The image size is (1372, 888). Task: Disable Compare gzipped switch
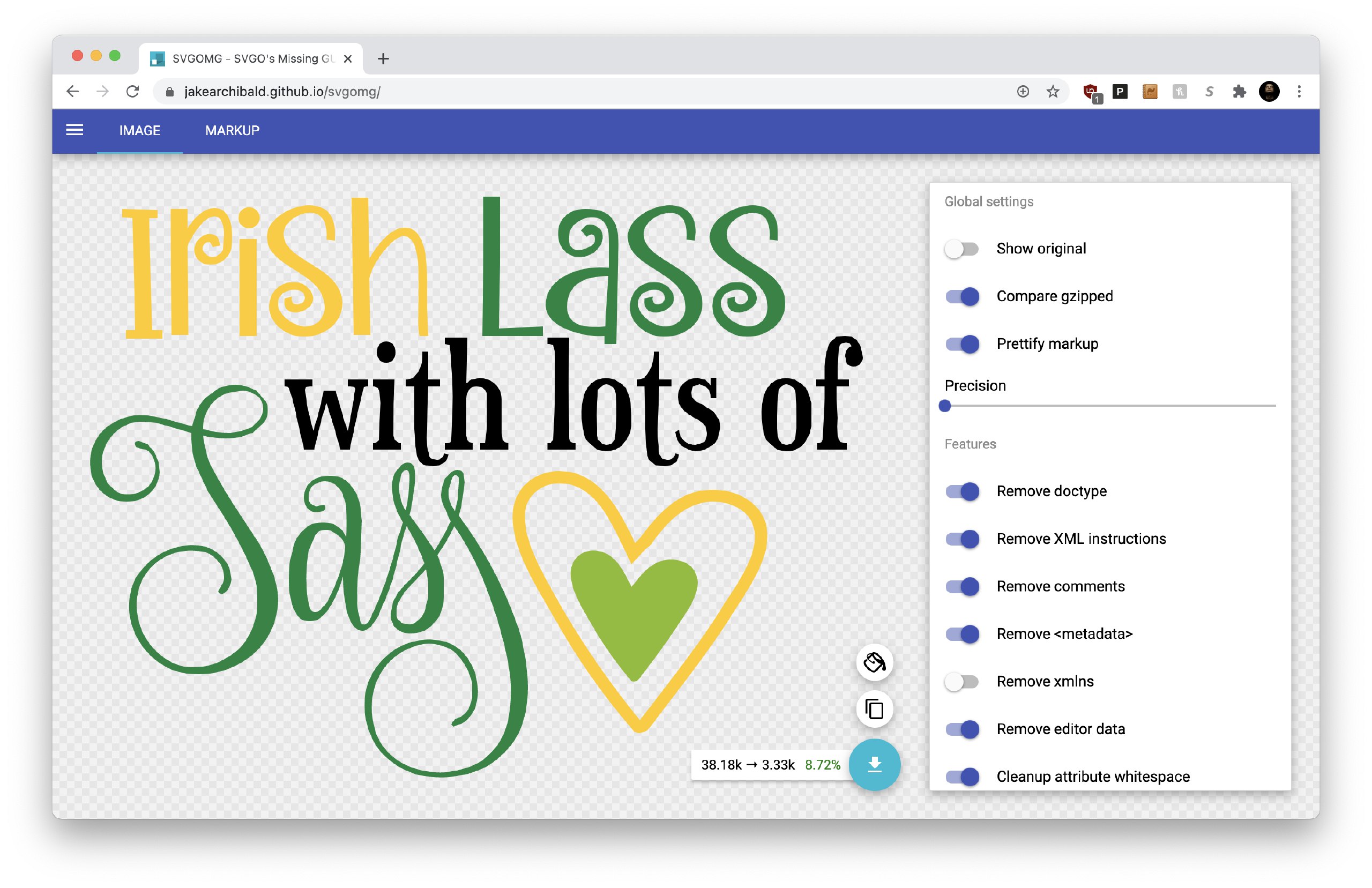click(961, 296)
